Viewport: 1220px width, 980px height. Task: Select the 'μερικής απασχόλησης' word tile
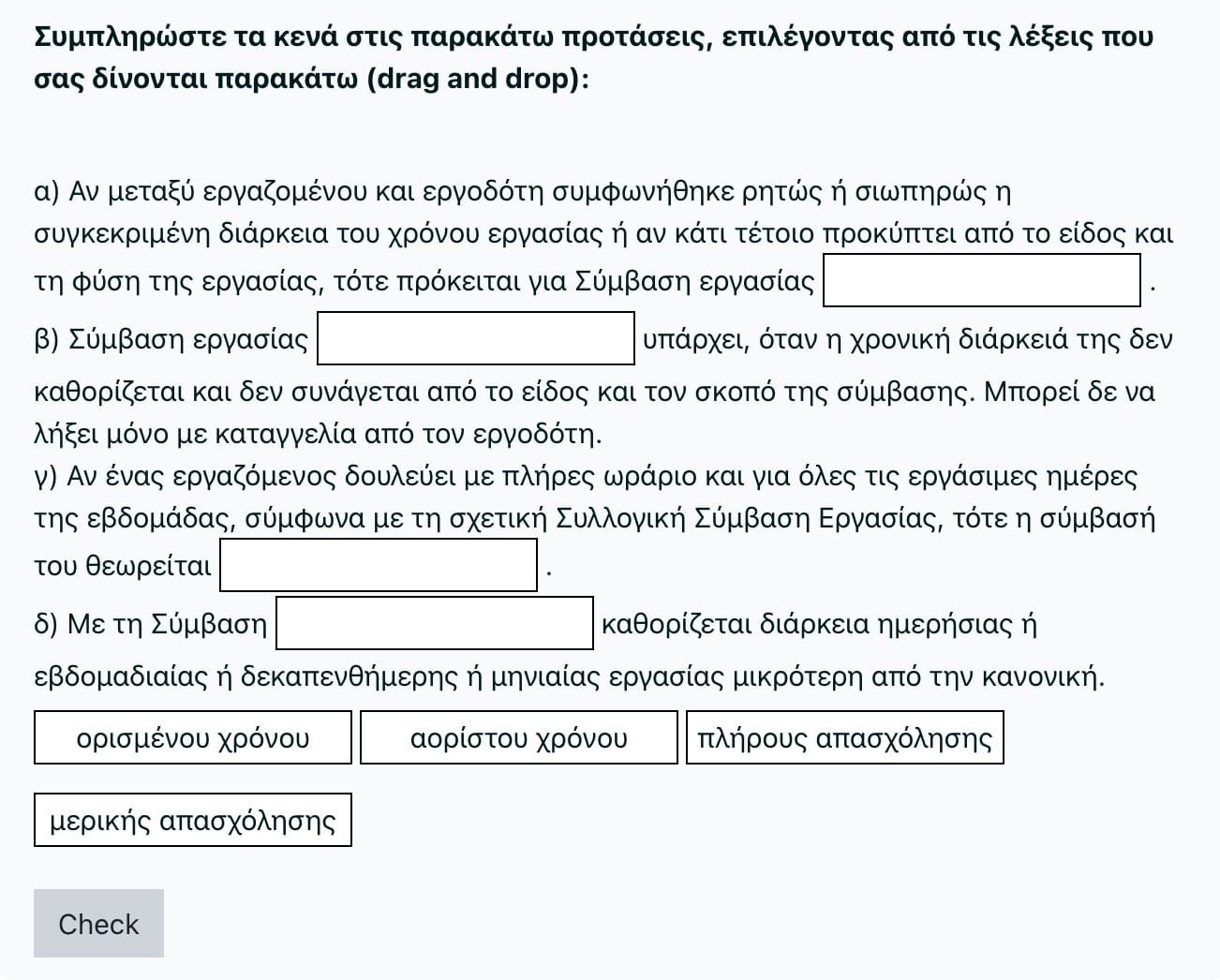pos(193,821)
